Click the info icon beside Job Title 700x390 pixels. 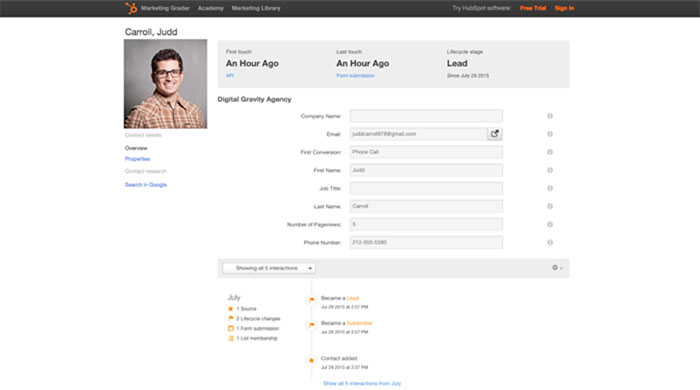click(550, 188)
